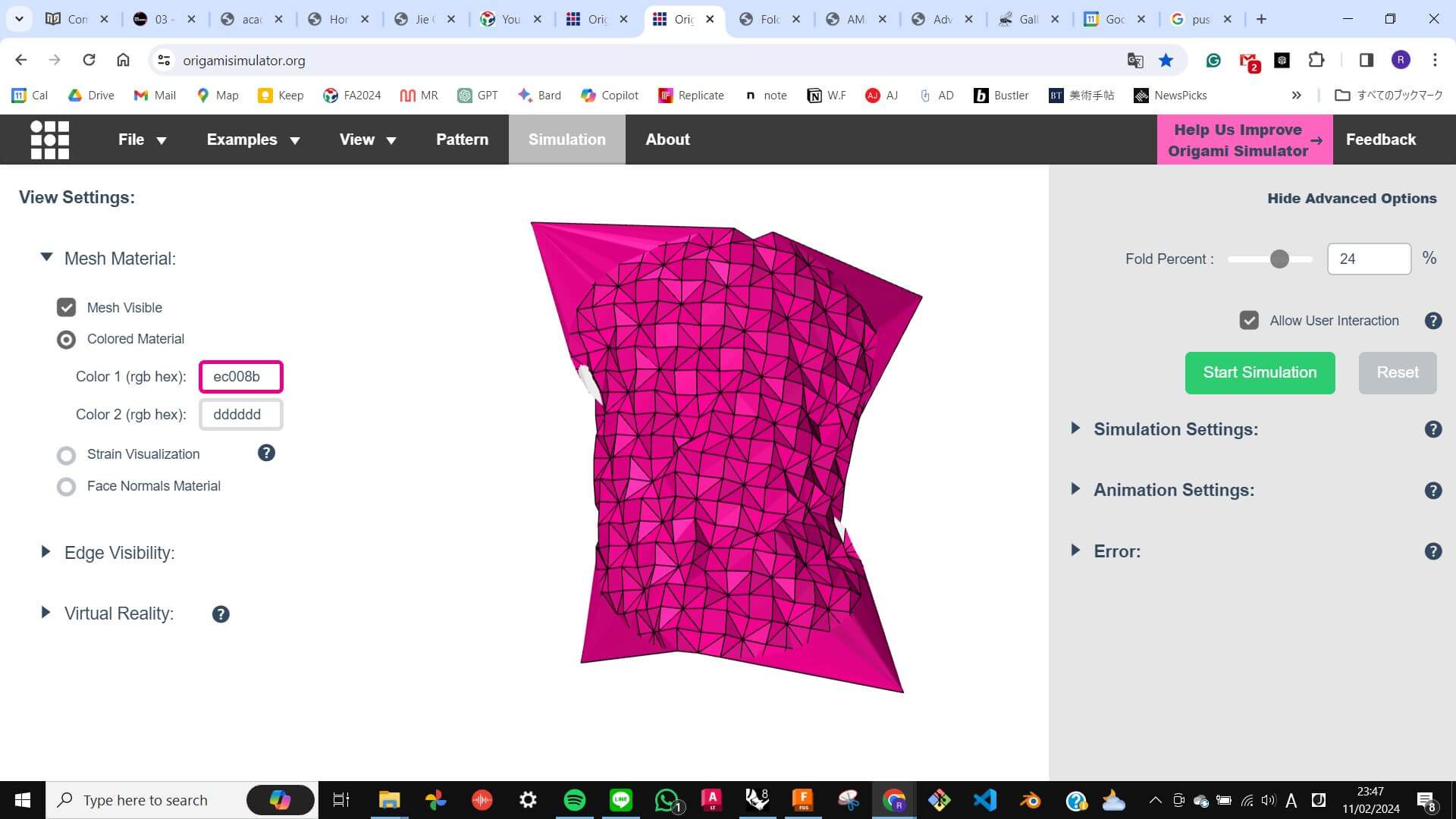Click the Windows taskbar search box
Image resolution: width=1456 pixels, height=819 pixels.
pos(182,800)
